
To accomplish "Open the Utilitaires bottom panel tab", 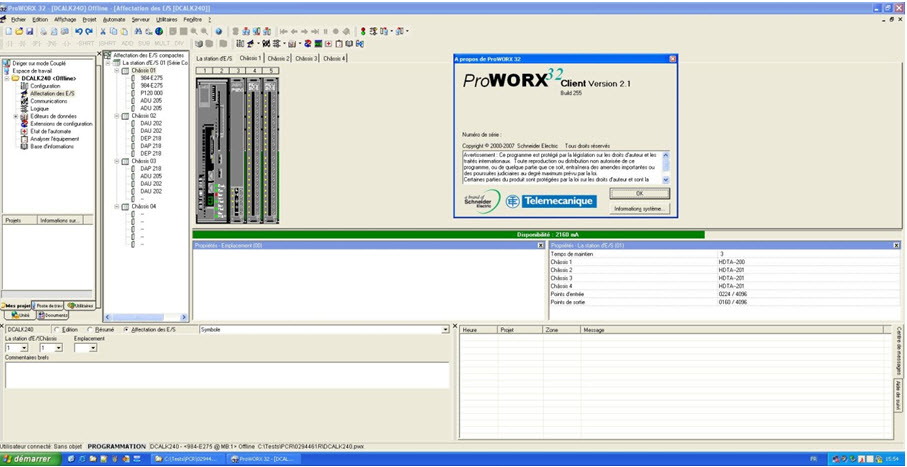I will point(80,306).
